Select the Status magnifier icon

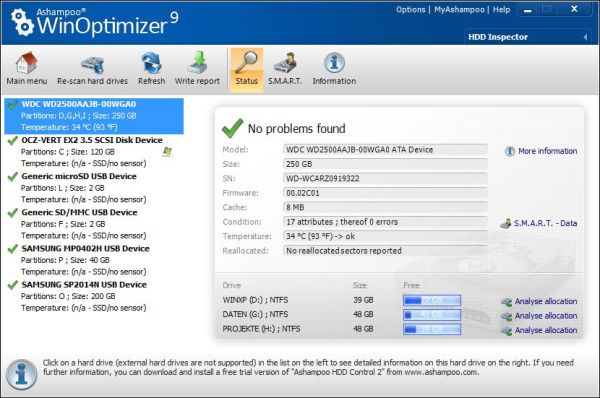[246, 63]
